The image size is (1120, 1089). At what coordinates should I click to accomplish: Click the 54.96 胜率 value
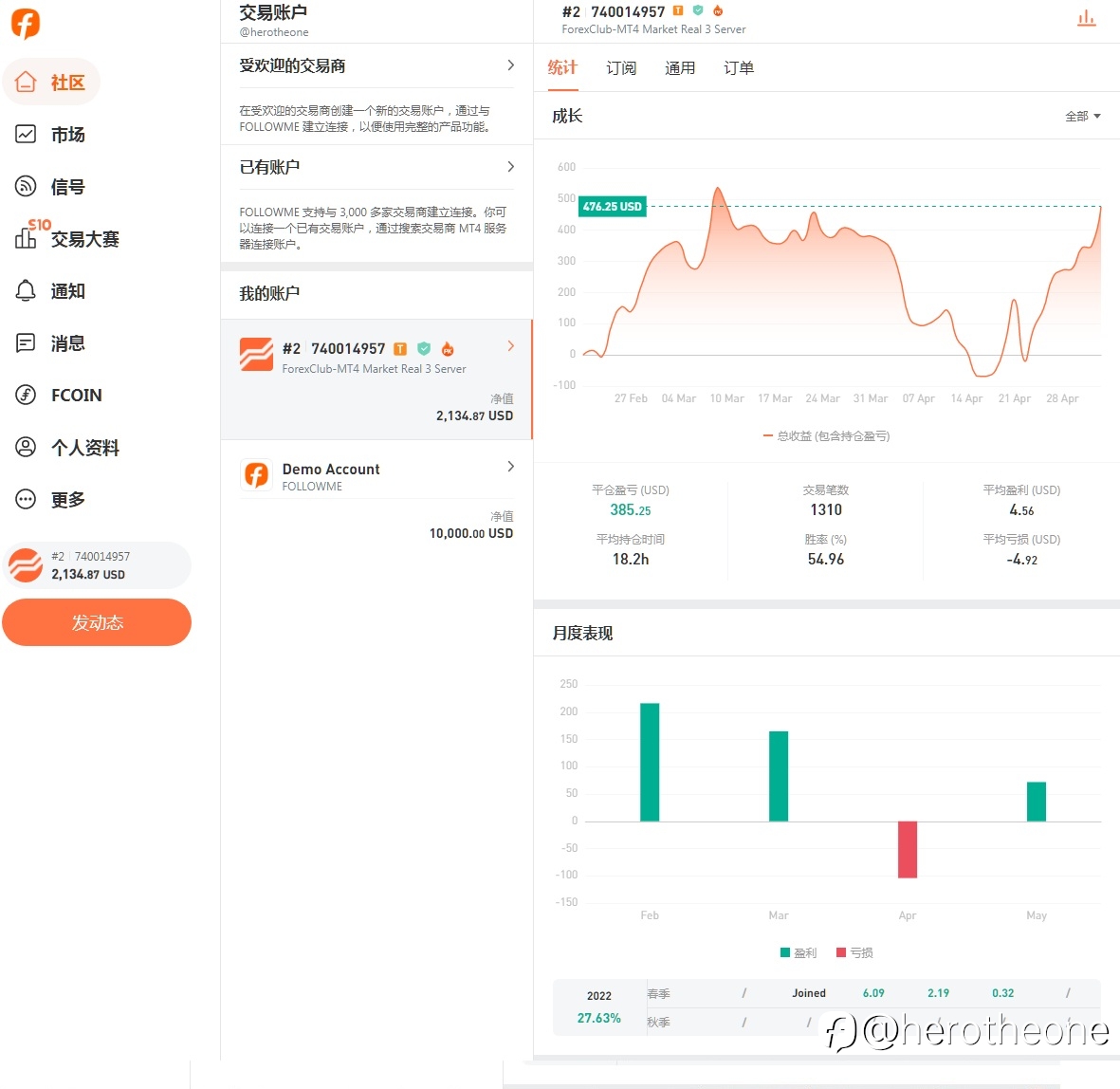(826, 559)
